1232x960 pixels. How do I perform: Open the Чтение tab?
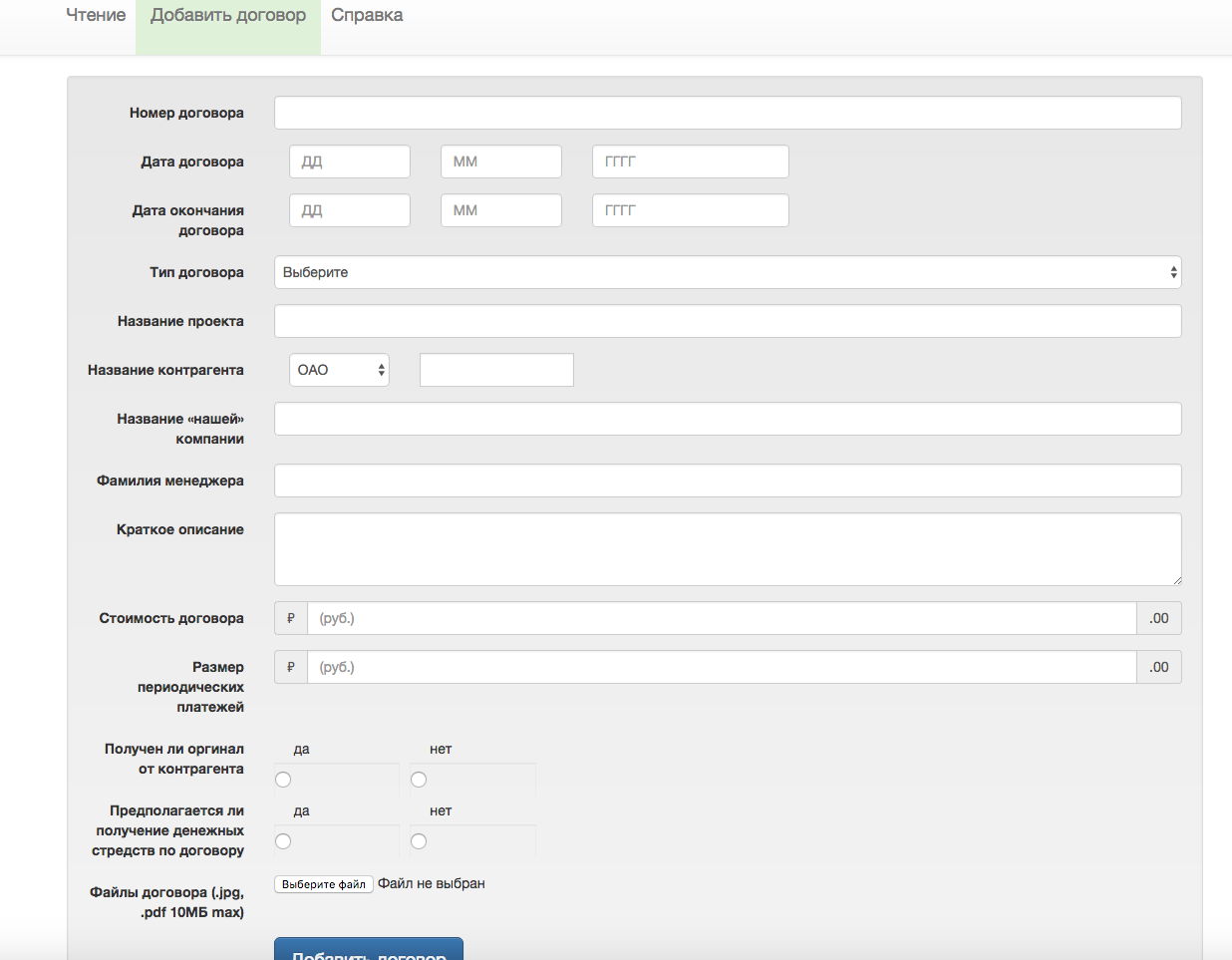[x=96, y=16]
